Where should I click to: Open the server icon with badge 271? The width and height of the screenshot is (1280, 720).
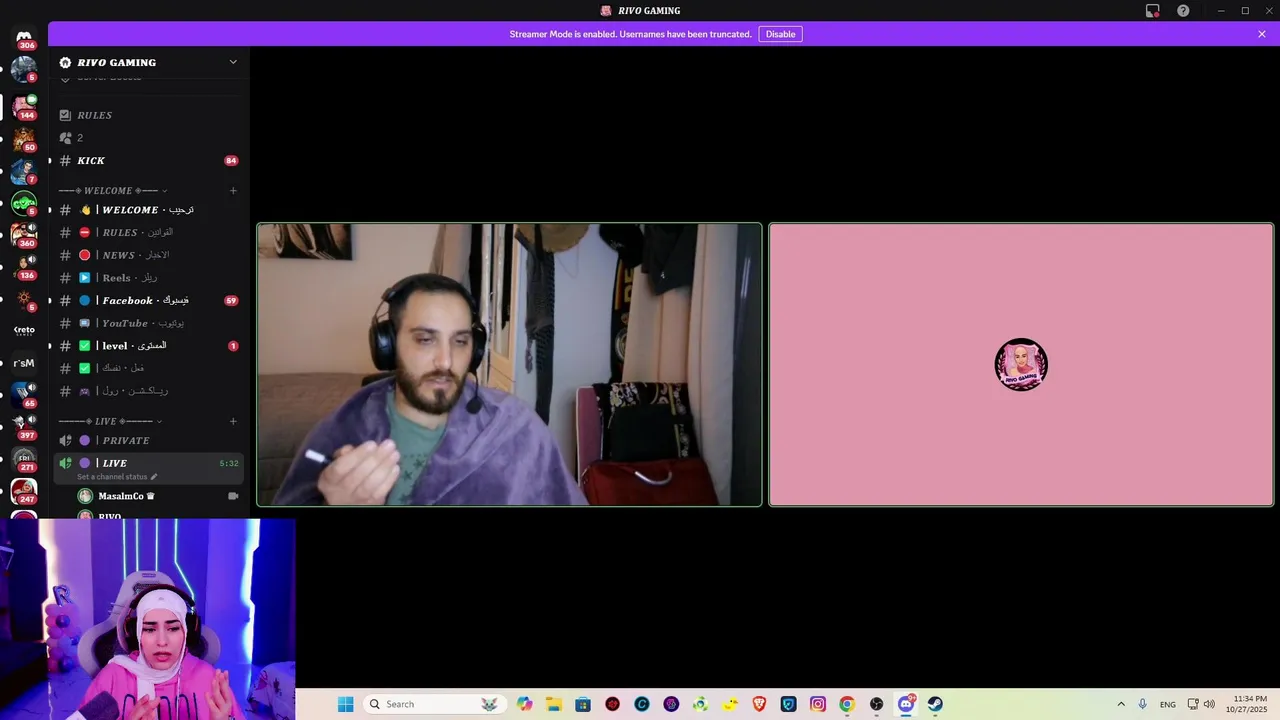pyautogui.click(x=24, y=459)
